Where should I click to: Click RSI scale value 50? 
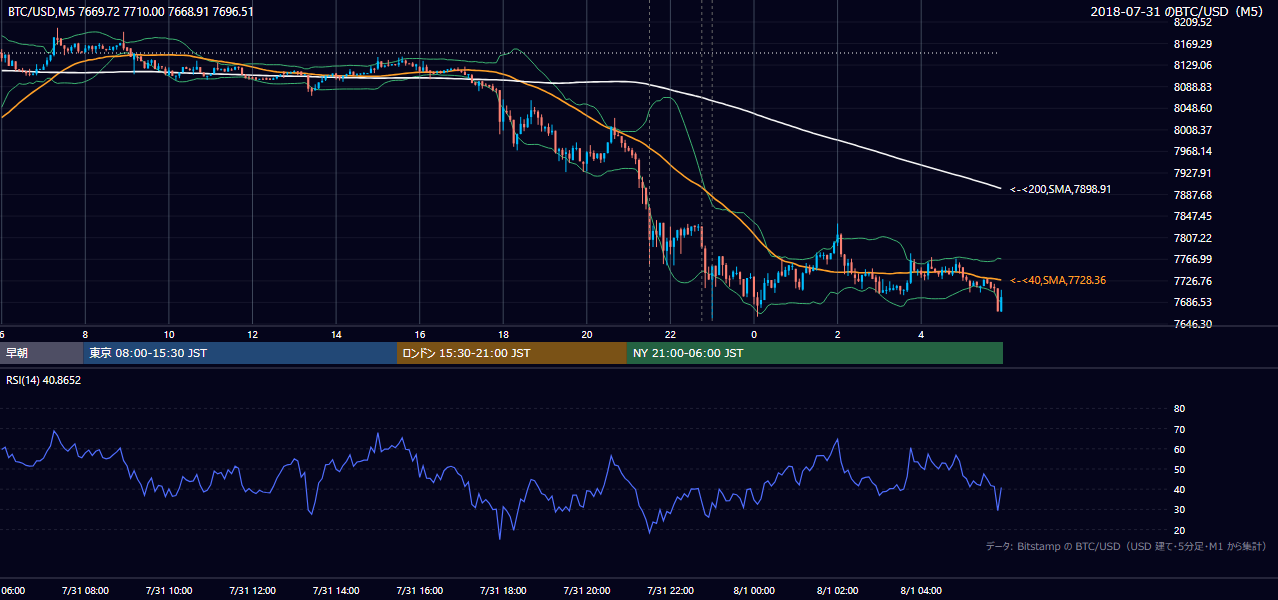pyautogui.click(x=1179, y=469)
